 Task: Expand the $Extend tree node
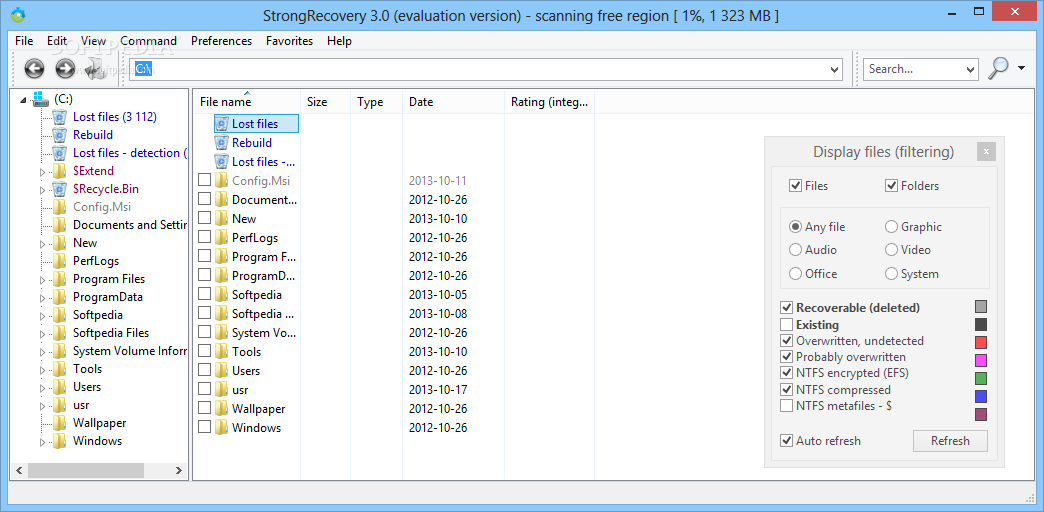43,172
